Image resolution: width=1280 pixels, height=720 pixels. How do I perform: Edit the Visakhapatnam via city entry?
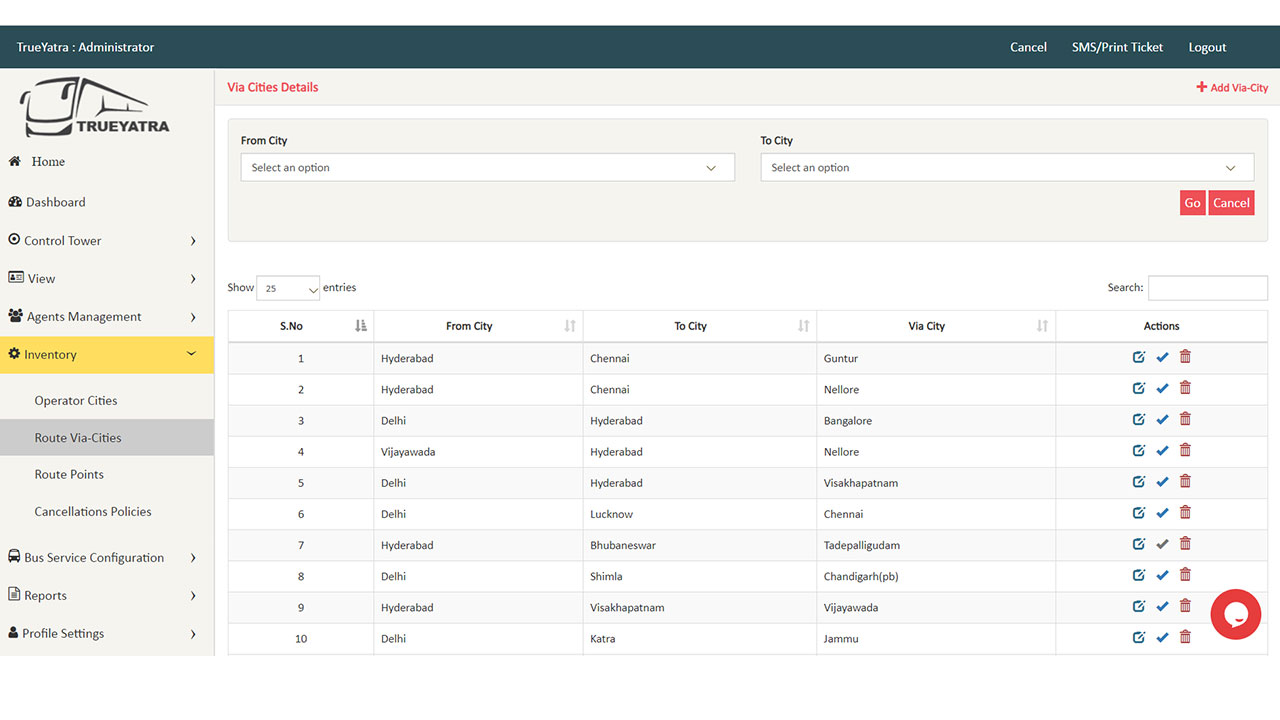[1139, 481]
